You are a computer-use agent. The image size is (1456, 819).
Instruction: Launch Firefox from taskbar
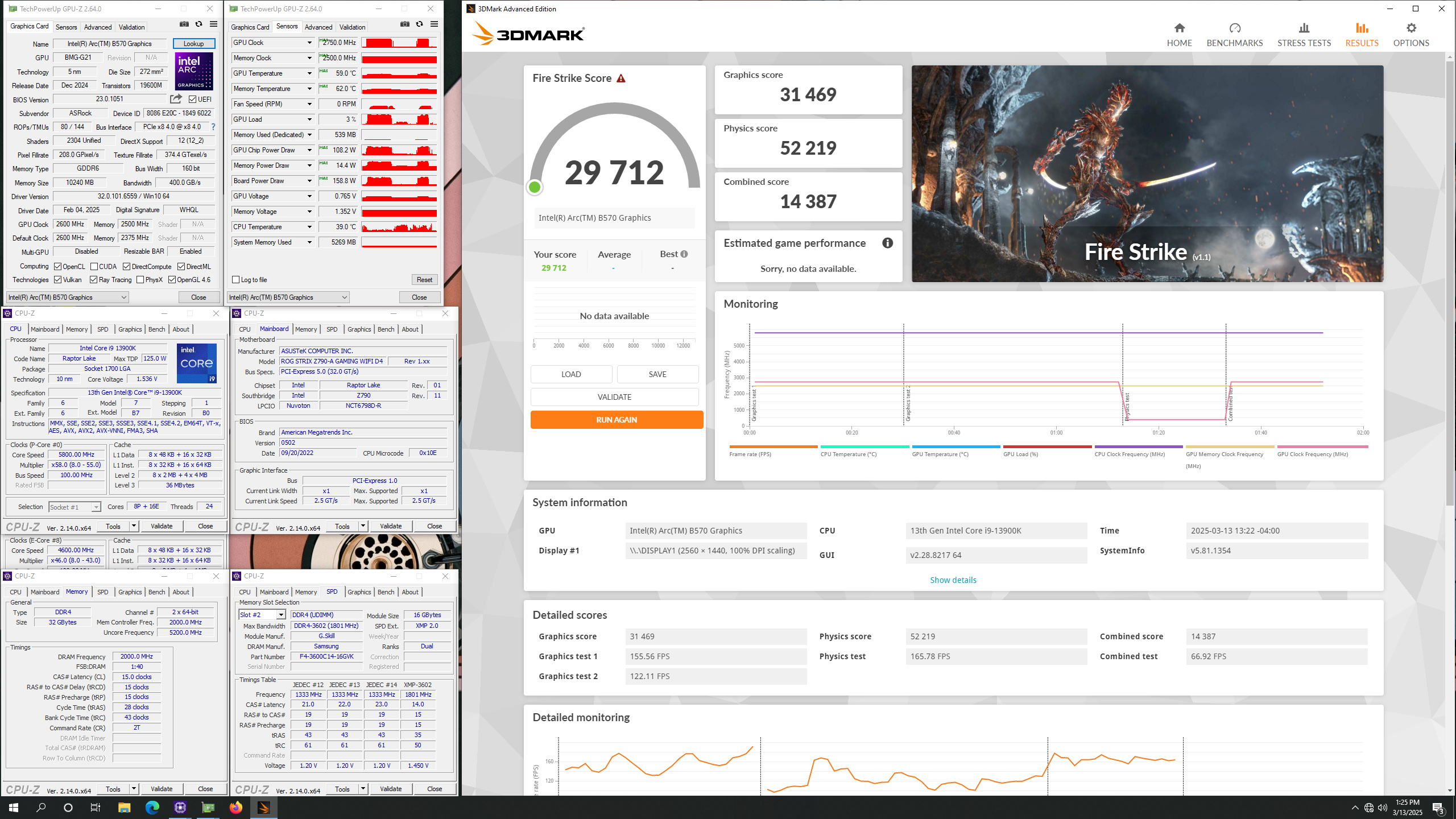tap(236, 808)
